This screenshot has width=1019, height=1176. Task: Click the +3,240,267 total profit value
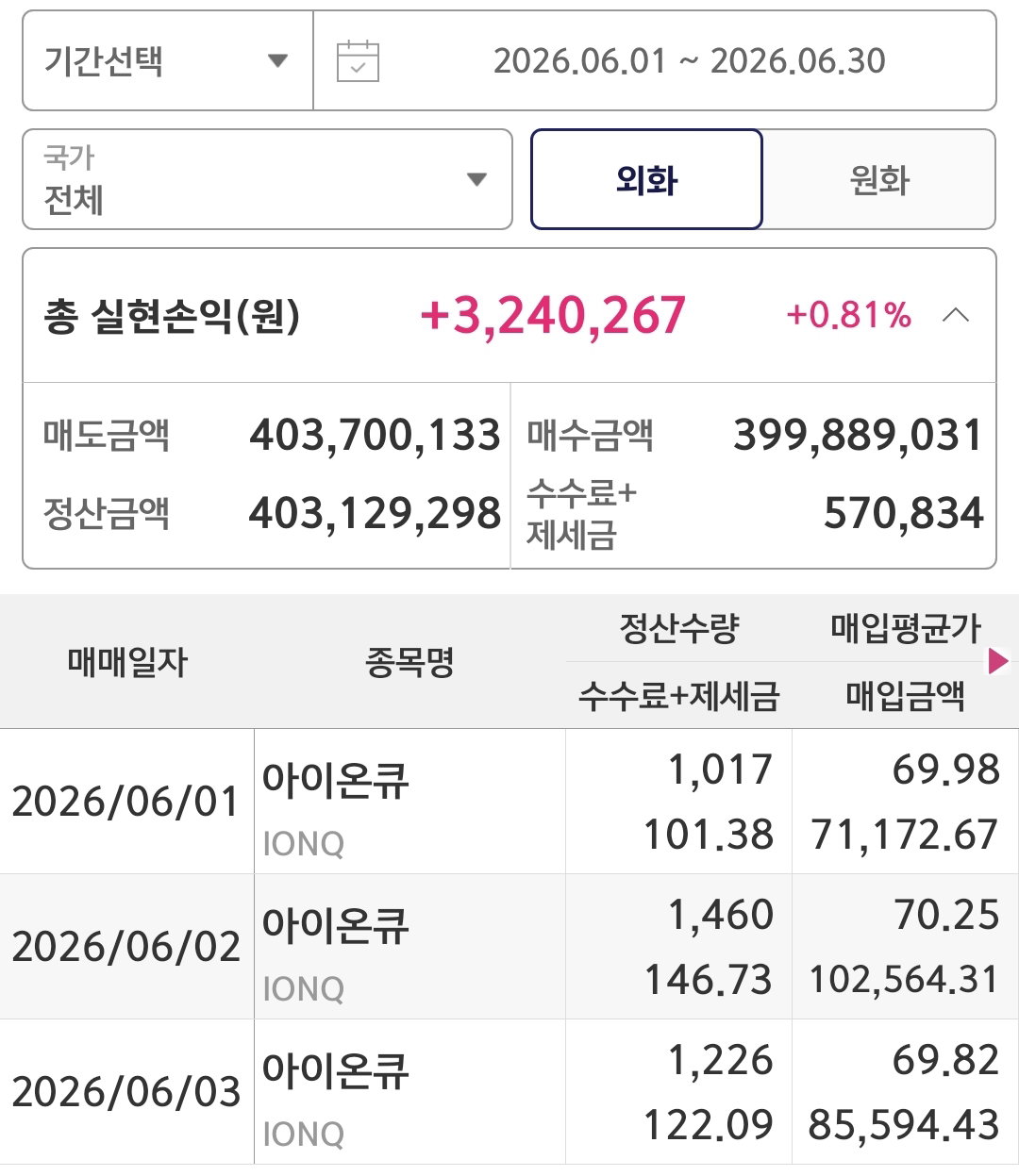[553, 315]
